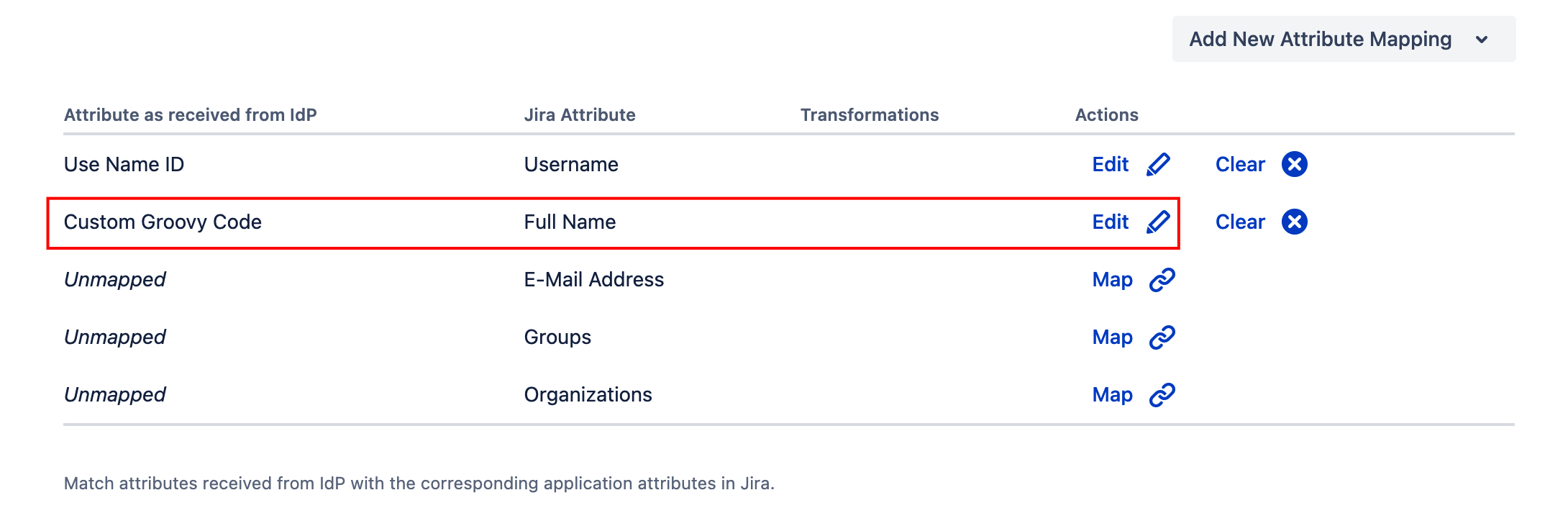The width and height of the screenshot is (1568, 508).
Task: Expand the chevron on Add New Attribute Mapping
Action: pos(1482,40)
